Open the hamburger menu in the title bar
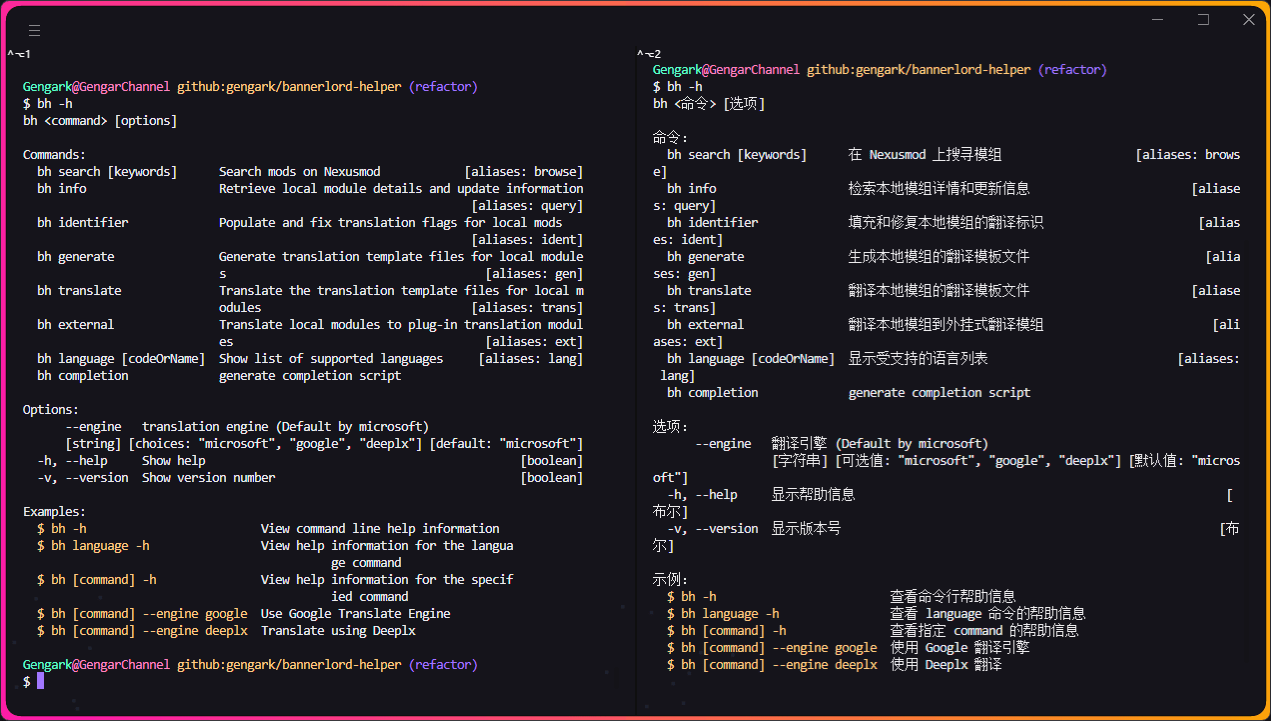Screen dimensions: 1271x721 point(35,31)
